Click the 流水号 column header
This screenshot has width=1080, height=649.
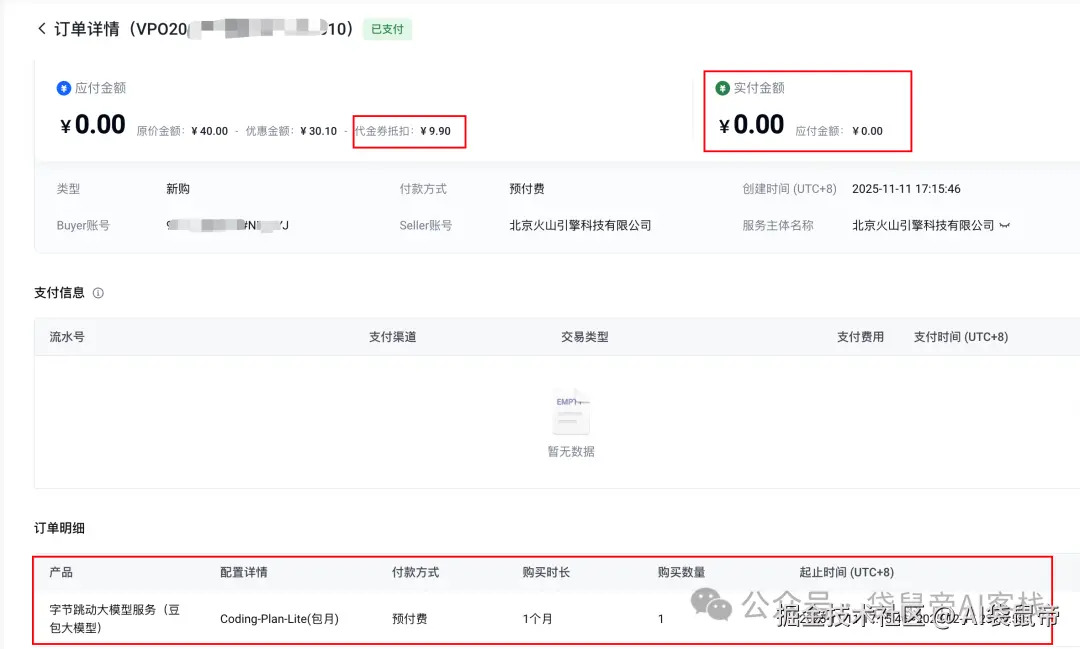pyautogui.click(x=67, y=337)
